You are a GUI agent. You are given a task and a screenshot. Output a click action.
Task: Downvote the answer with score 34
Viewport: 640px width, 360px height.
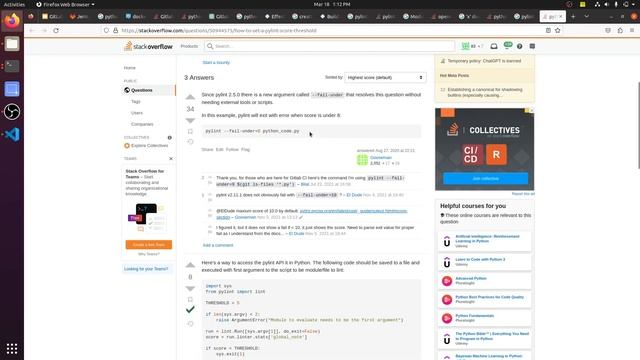pyautogui.click(x=190, y=120)
